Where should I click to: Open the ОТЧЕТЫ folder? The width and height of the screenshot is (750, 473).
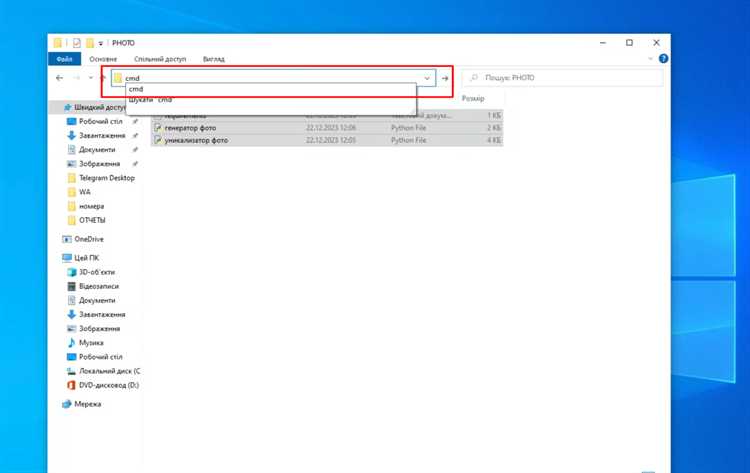point(92,220)
